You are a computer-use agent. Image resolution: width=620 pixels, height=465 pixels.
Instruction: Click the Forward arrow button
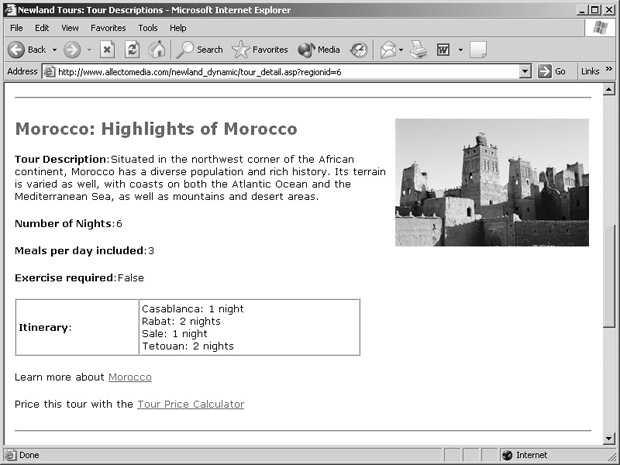click(x=72, y=50)
